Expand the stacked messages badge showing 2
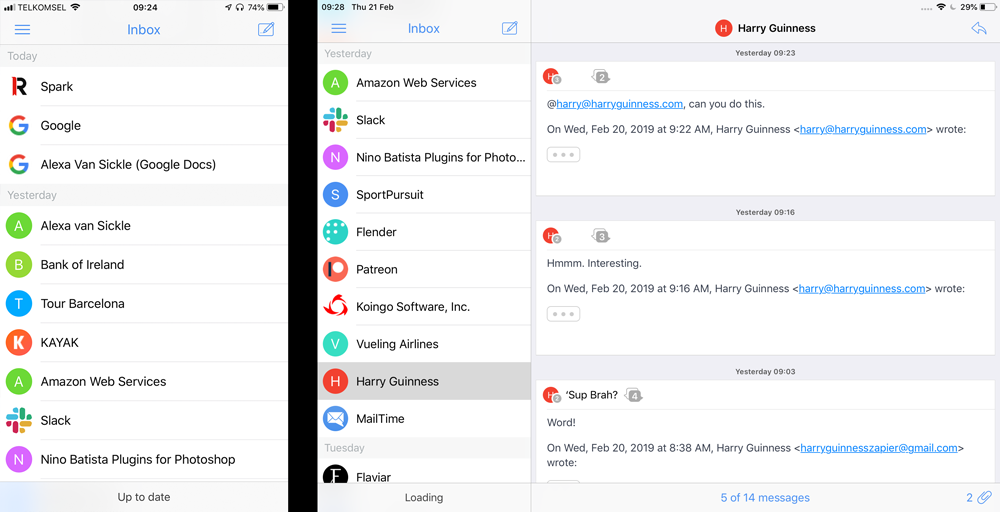The height and width of the screenshot is (512, 1000). click(600, 77)
